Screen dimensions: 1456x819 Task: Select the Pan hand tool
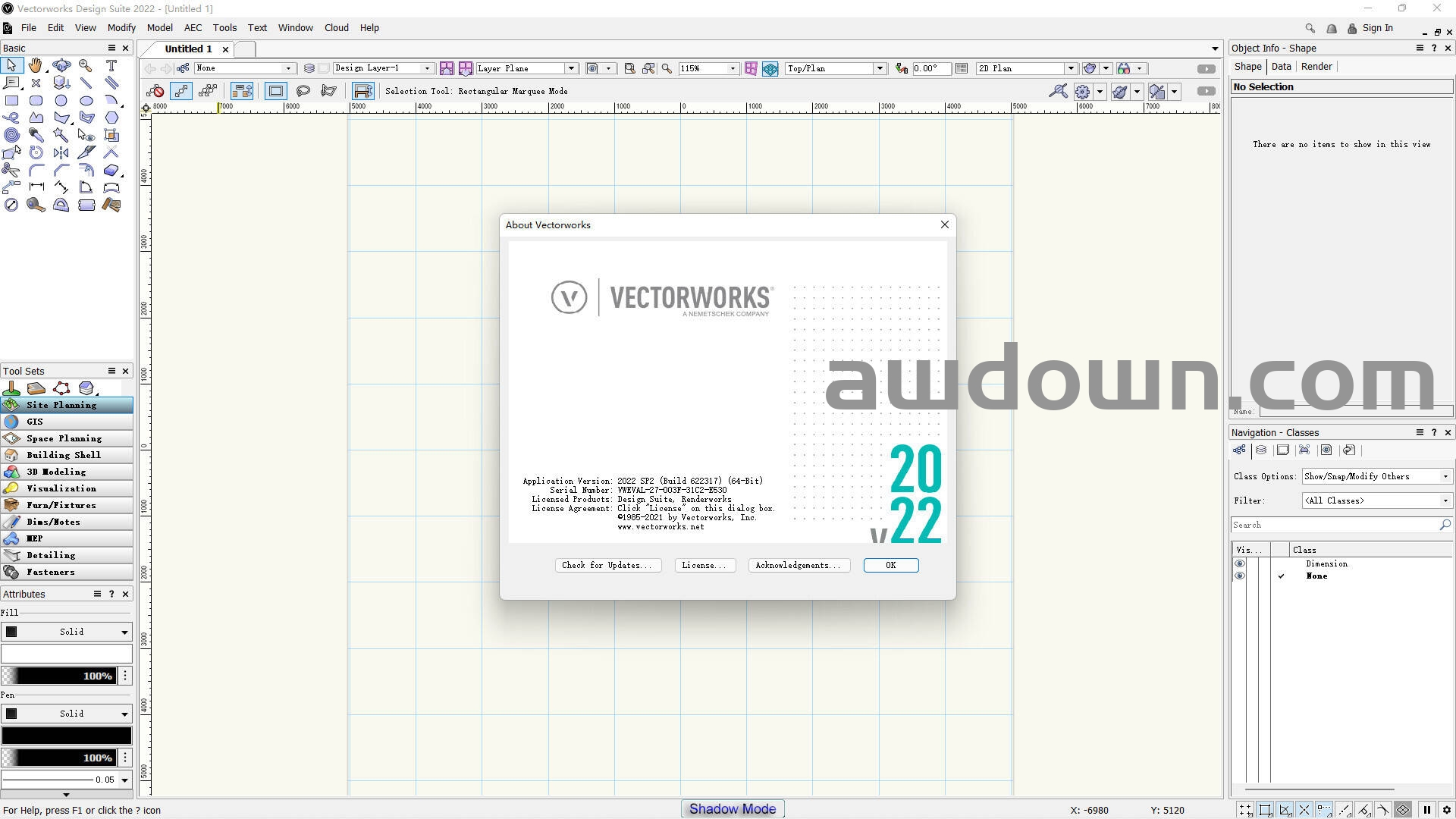(x=36, y=66)
